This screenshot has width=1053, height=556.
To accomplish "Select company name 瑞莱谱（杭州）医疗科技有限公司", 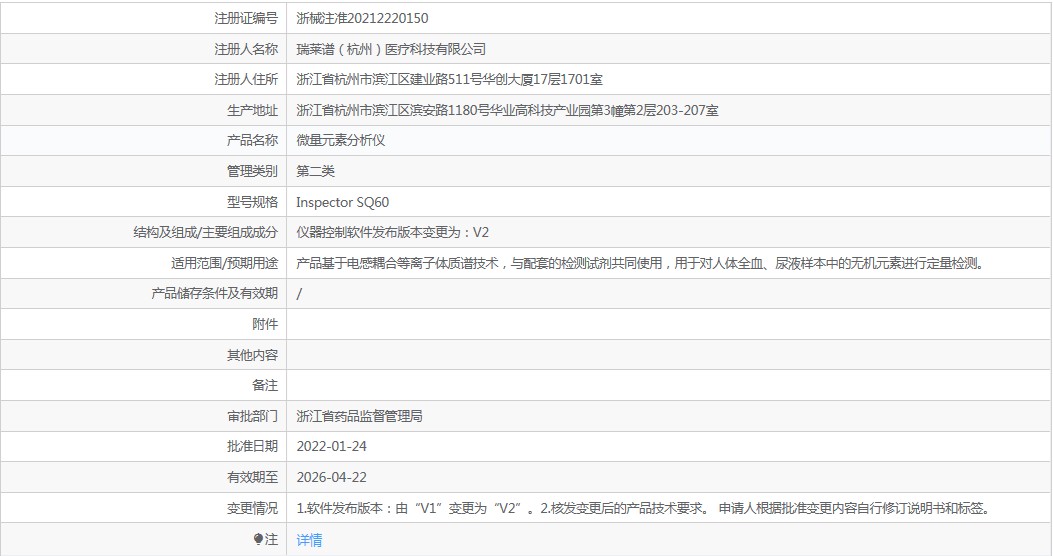I will coord(391,49).
